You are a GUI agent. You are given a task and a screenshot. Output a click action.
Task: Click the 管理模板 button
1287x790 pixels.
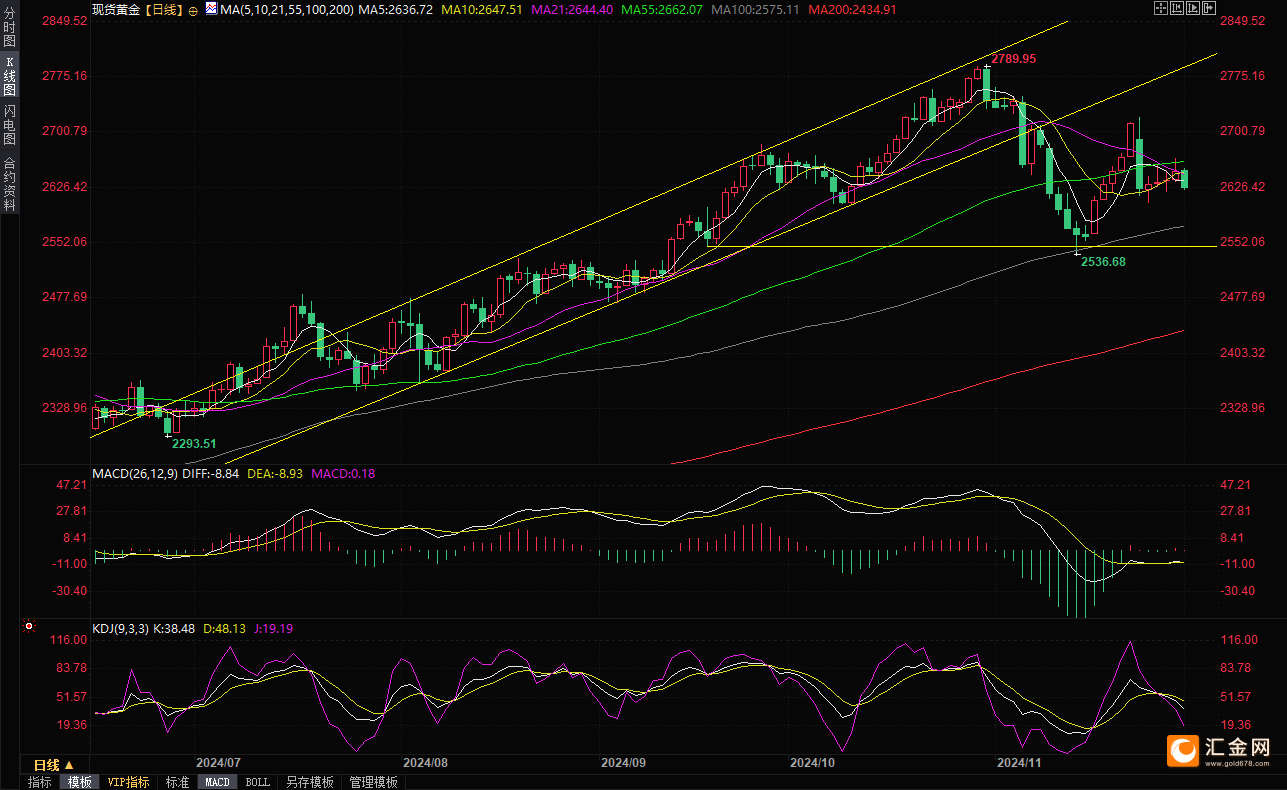click(x=373, y=782)
